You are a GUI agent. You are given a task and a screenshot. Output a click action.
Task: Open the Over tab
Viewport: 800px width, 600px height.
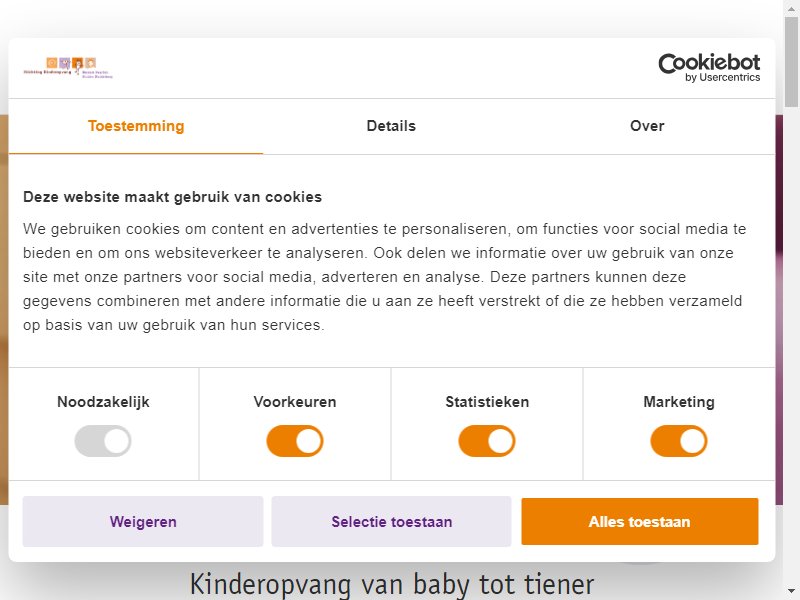tap(647, 126)
